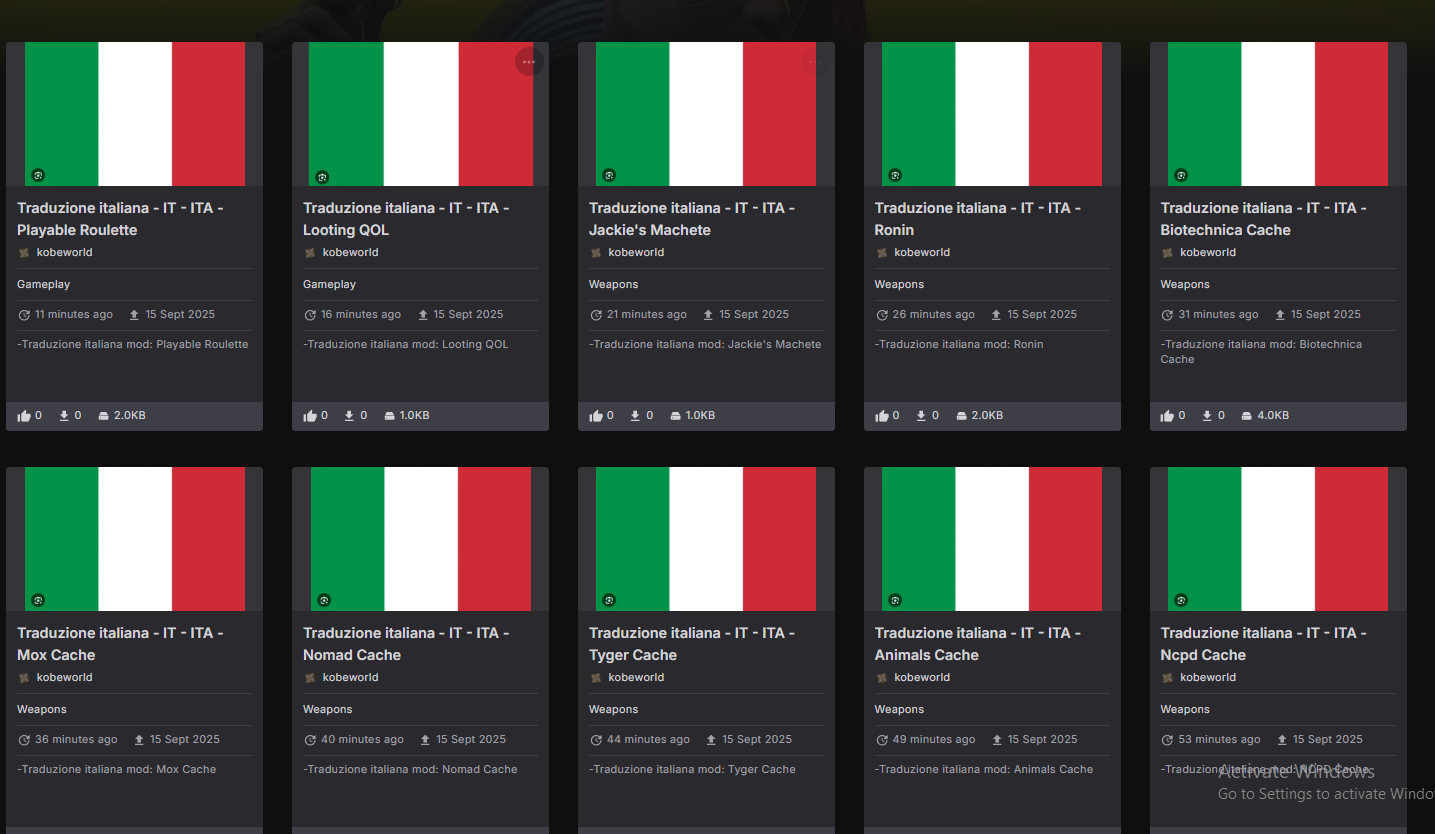The height and width of the screenshot is (834, 1435).
Task: Click the small badge icon on Ncpd Cache thumbnail
Action: 1181,600
